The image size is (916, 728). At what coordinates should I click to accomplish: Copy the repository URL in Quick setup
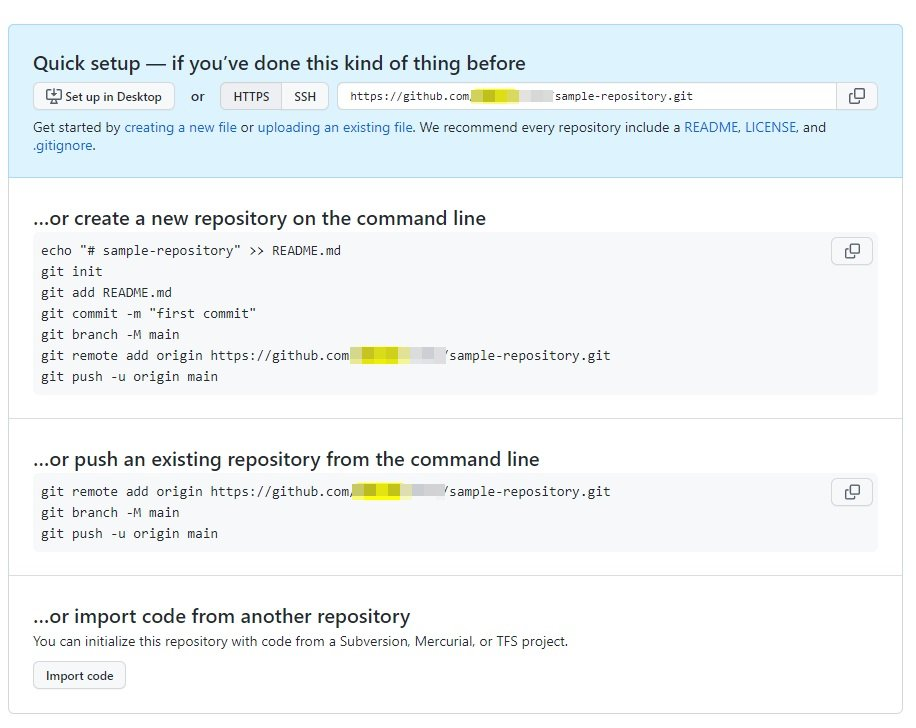(857, 96)
